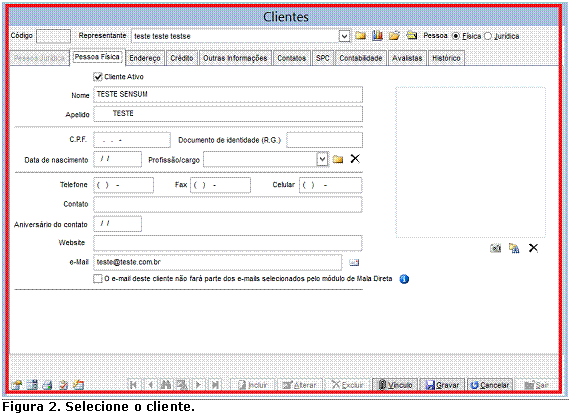The height and width of the screenshot is (416, 571).
Task: Expand the Profissão/cargo dropdown arrow
Action: [322, 159]
